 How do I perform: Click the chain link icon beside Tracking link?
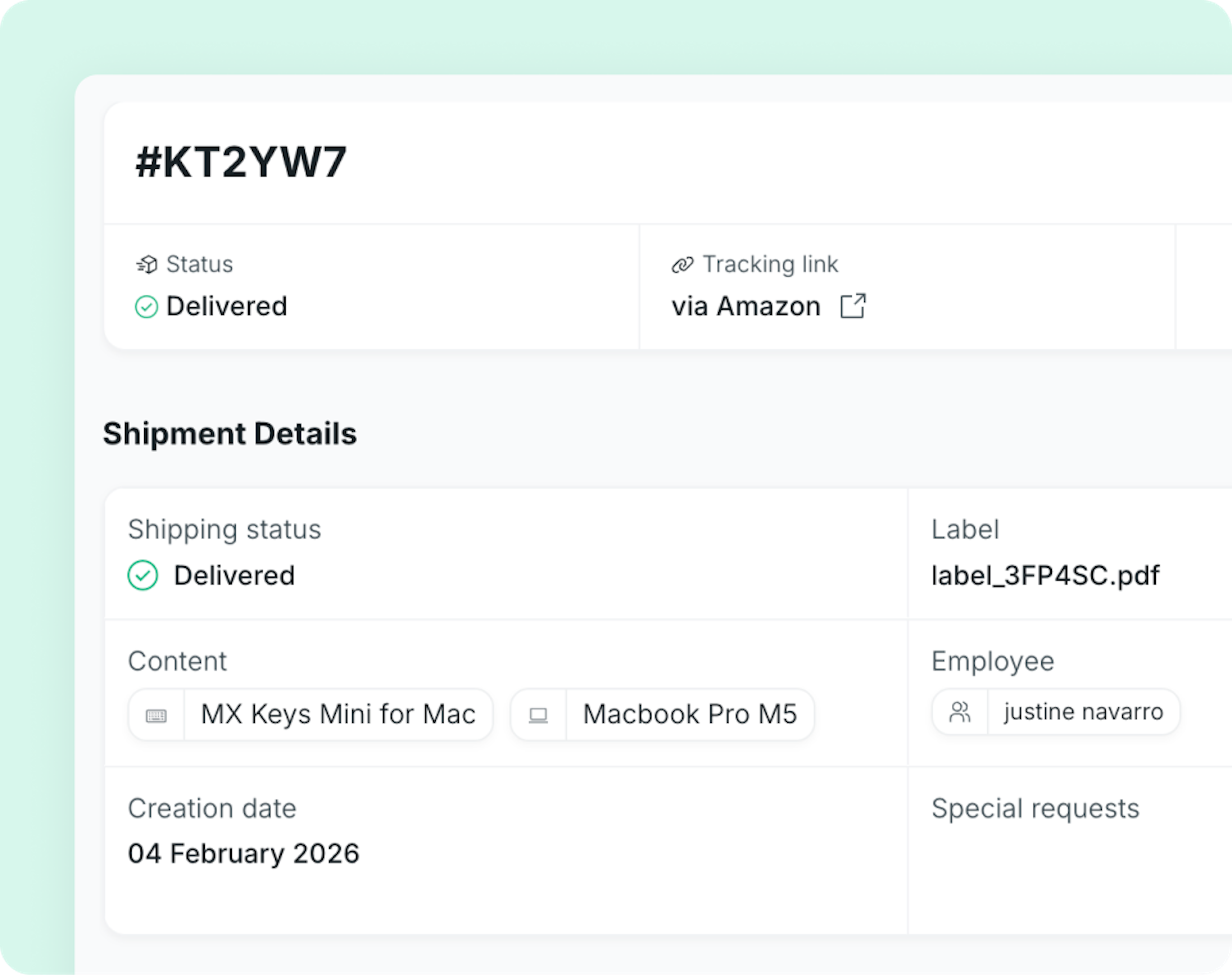click(682, 265)
